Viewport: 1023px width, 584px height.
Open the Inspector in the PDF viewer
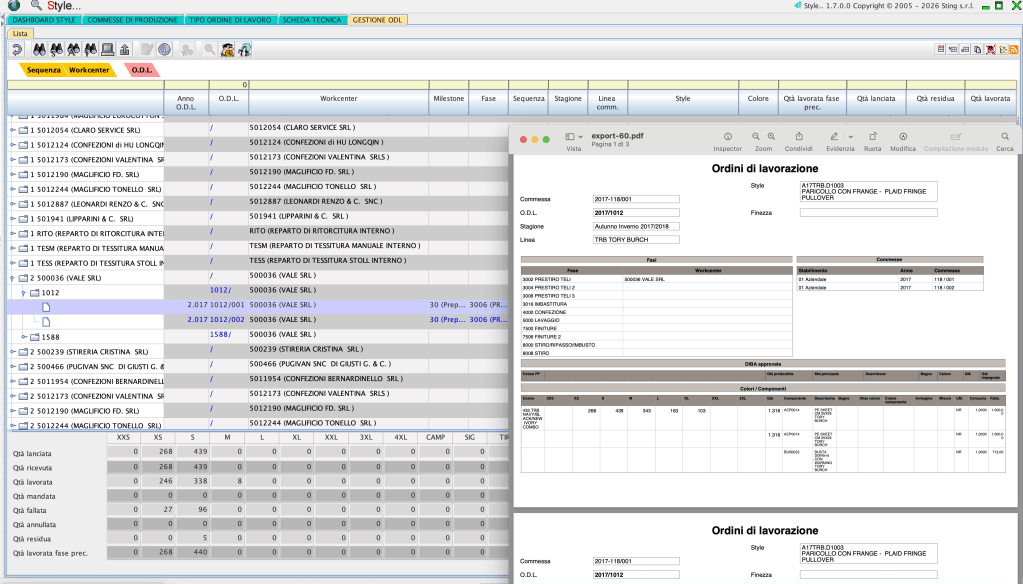[x=727, y=136]
